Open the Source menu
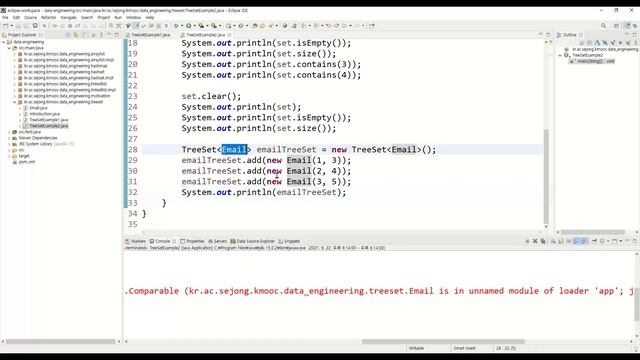Viewport: 640px width, 360px height. [x=30, y=18]
